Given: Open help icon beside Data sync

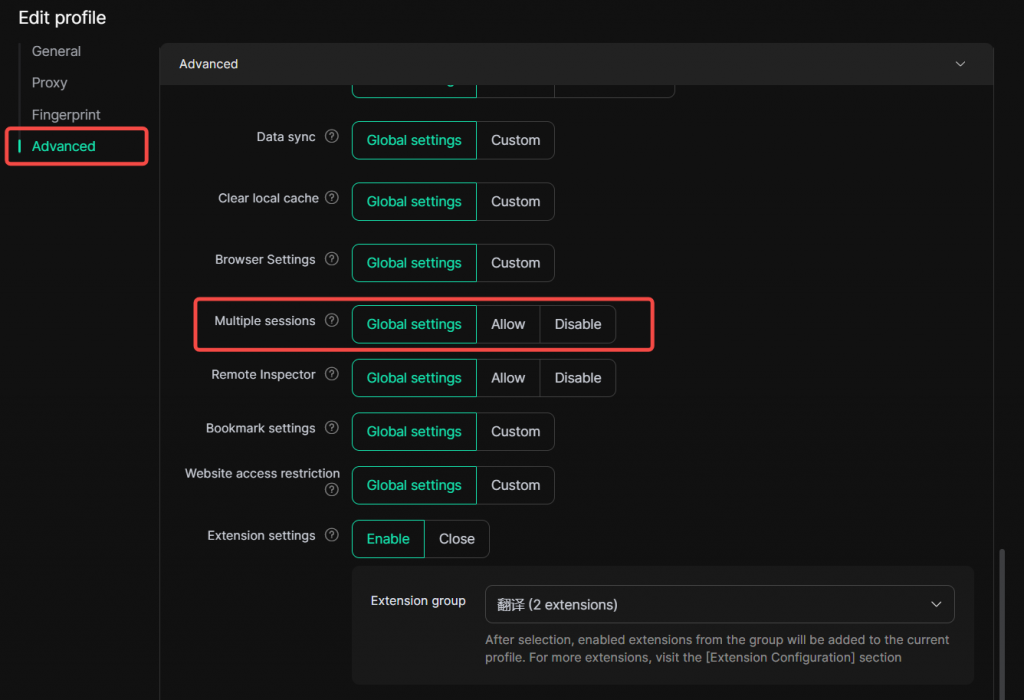Looking at the screenshot, I should 332,136.
